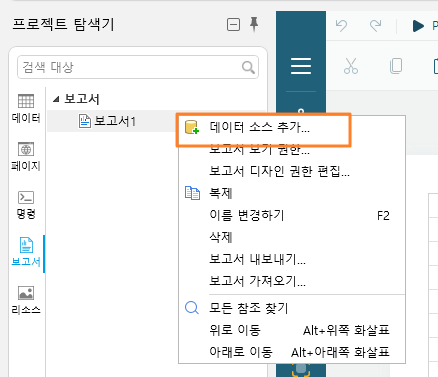
Task: Click the redo arrow icon
Action: [376, 26]
